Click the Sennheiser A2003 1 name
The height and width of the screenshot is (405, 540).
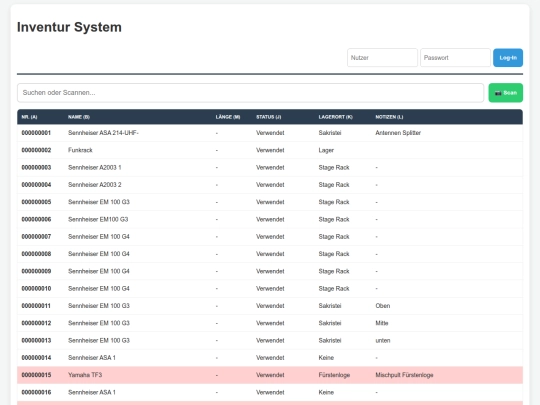(95, 167)
